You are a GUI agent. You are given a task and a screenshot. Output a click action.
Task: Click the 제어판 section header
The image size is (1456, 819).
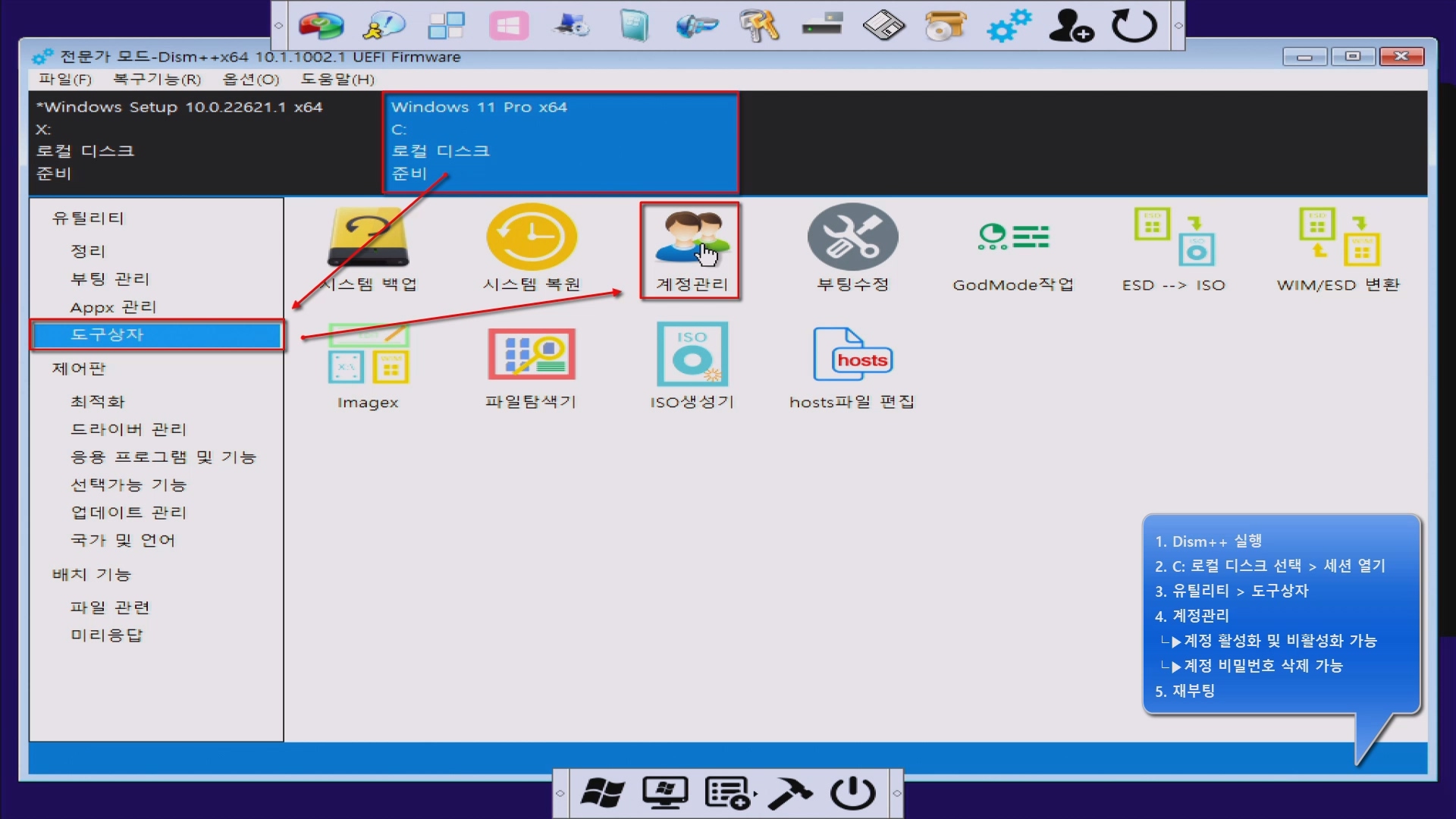tap(79, 369)
